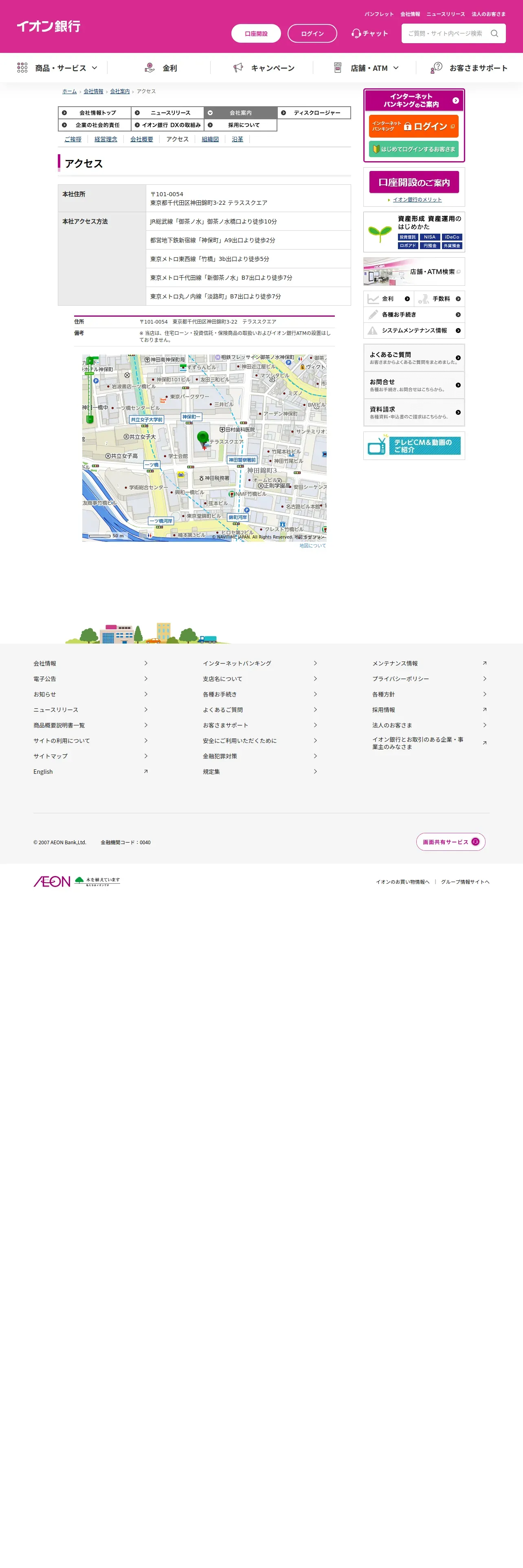Click the 金利 chart icon in sidebar
Screen dimensions: 523x1568
pos(373,299)
